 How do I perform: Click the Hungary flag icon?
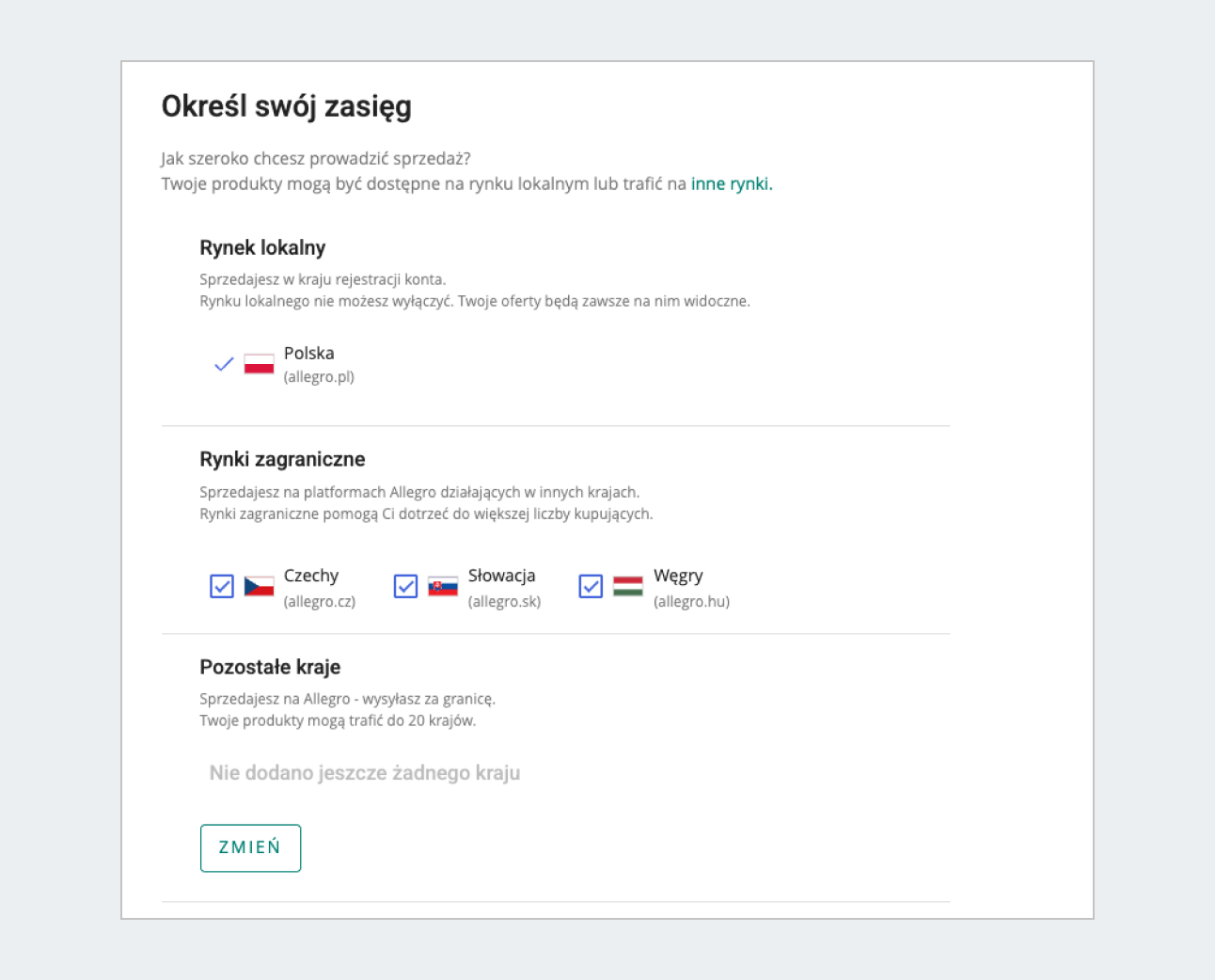[x=628, y=586]
